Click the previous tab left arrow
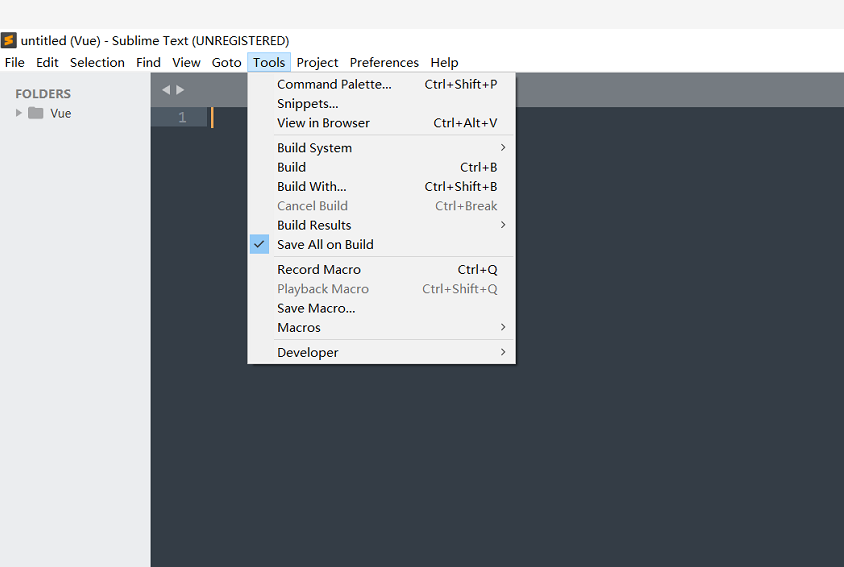This screenshot has width=844, height=567. tap(166, 90)
